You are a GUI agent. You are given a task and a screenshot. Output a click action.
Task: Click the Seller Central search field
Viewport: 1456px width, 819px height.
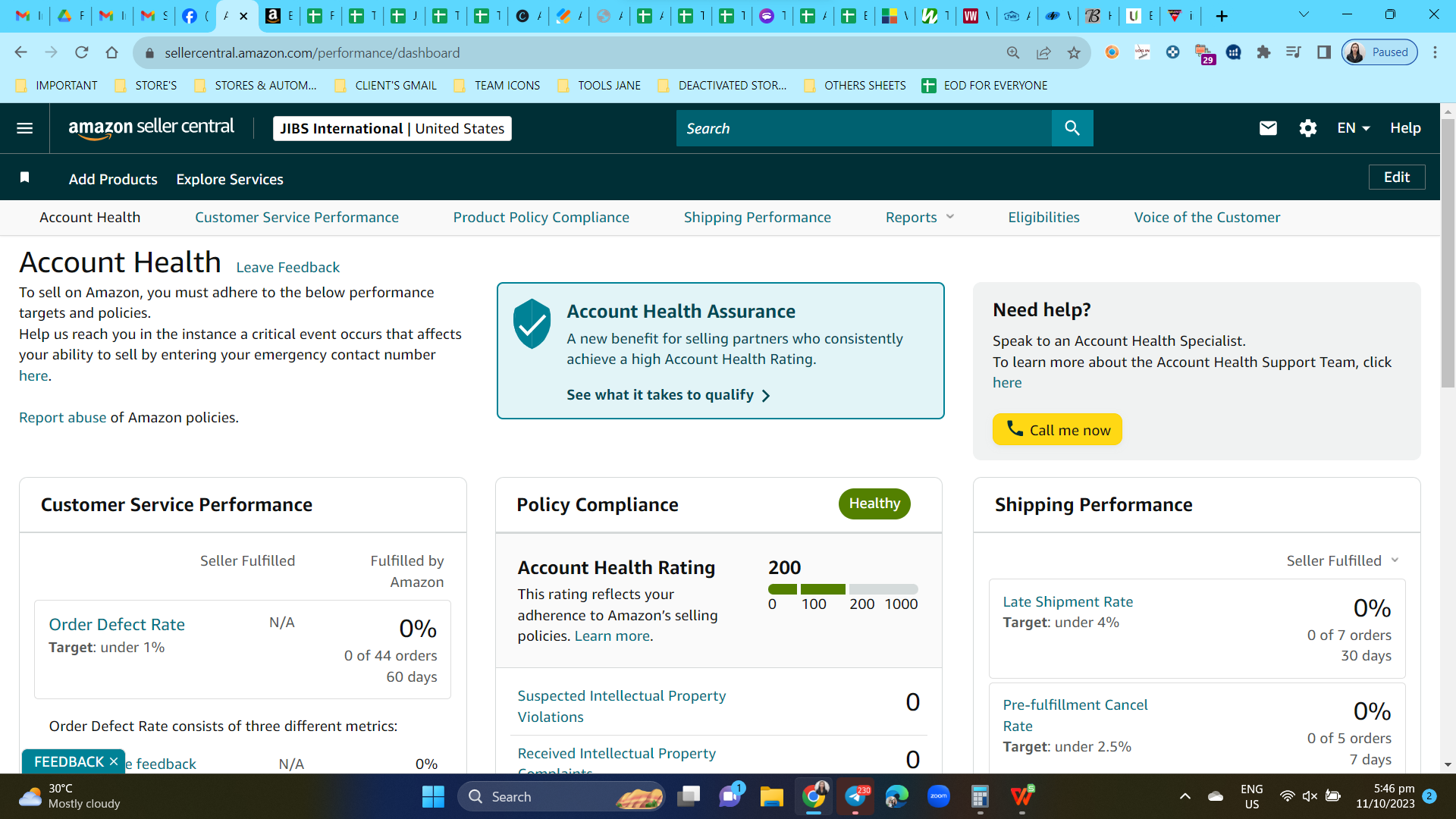click(x=864, y=128)
